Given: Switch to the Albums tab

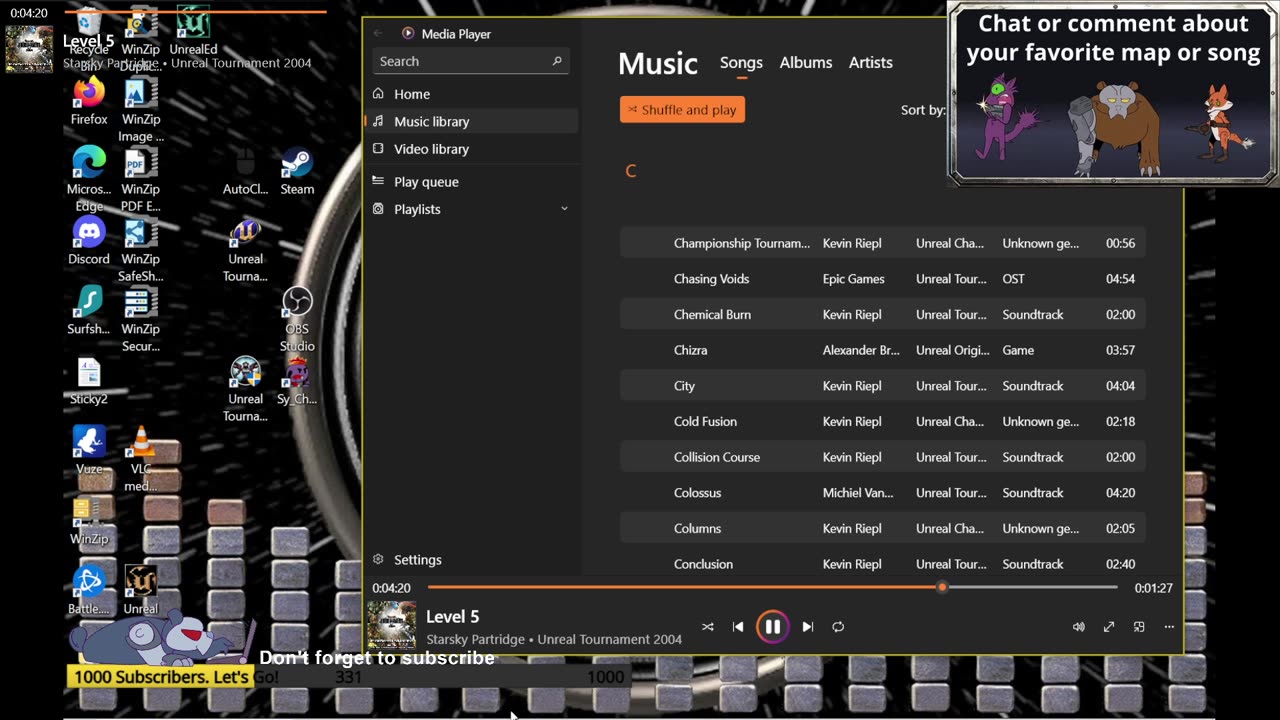Looking at the screenshot, I should coord(806,62).
